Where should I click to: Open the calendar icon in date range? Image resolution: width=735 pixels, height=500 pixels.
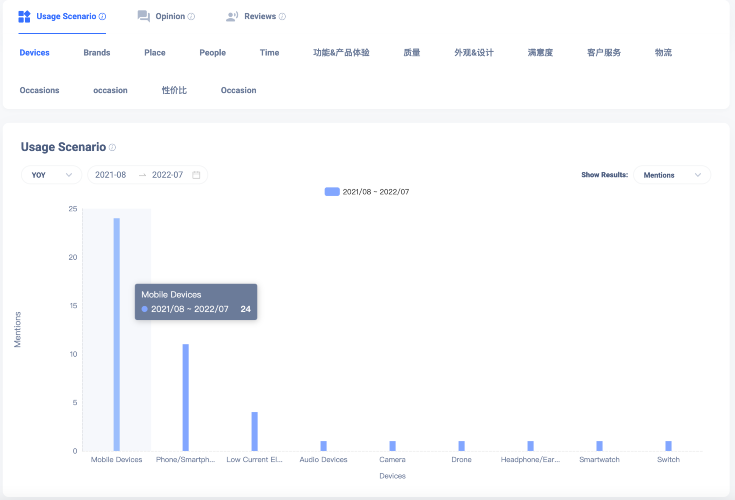tap(196, 175)
